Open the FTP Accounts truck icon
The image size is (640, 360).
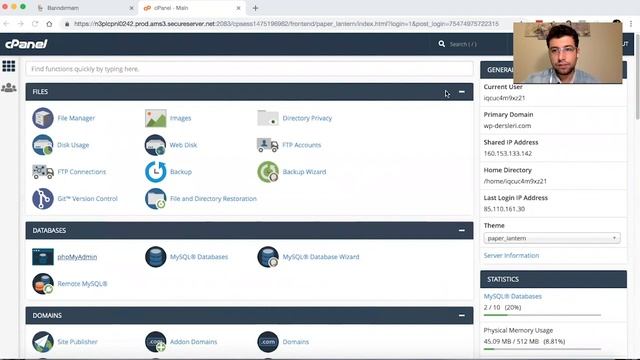click(x=268, y=145)
